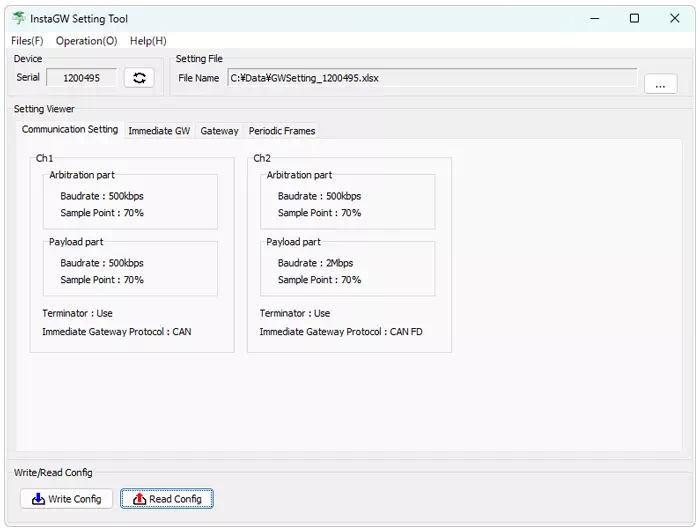
Task: Browse for setting file with ellipsis button
Action: point(660,85)
